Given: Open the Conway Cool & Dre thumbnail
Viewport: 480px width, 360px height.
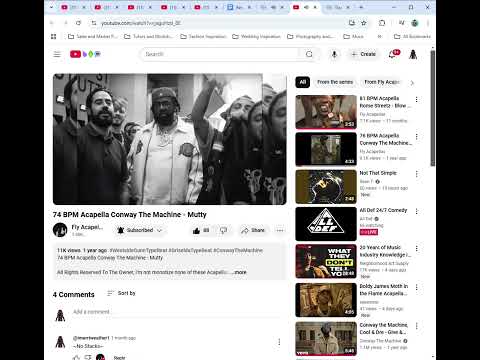Looking at the screenshot, I should coord(326,339).
